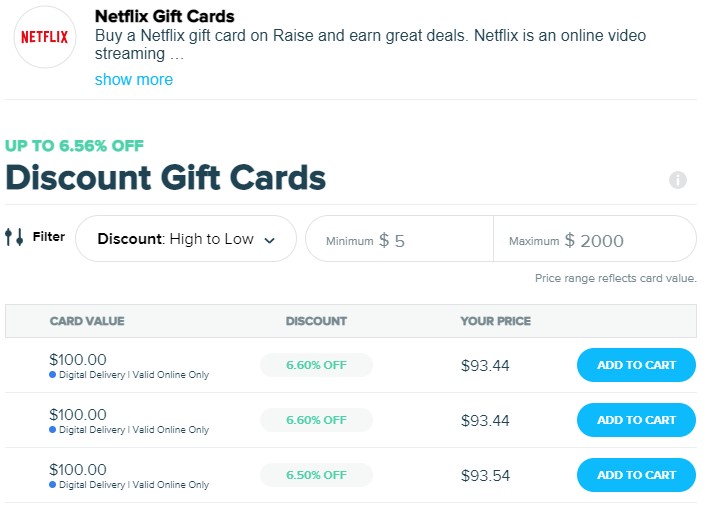Click the chevron arrow in the sort dropdown
The width and height of the screenshot is (710, 511).
(270, 240)
